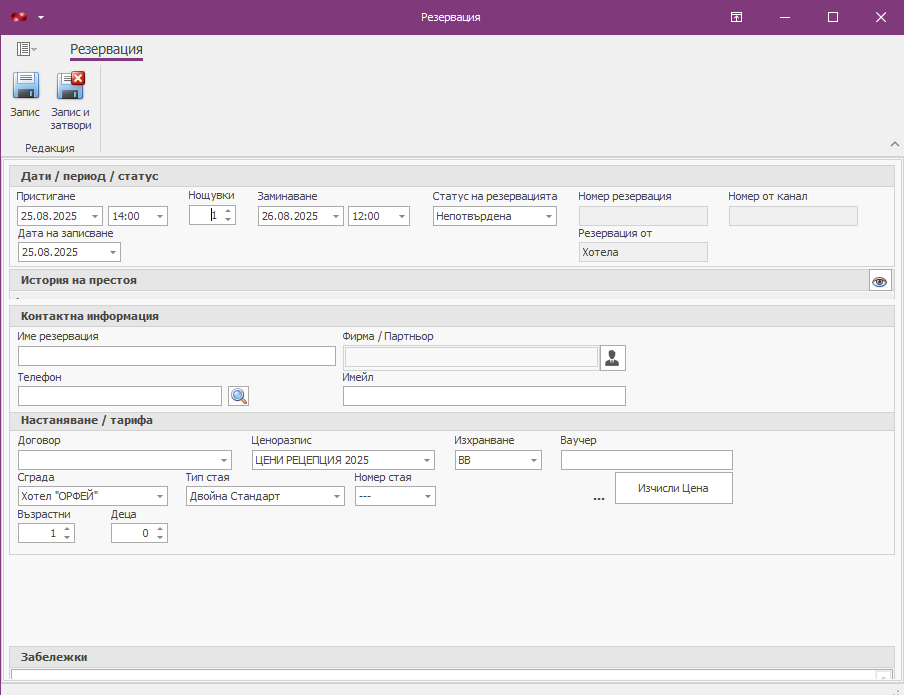Select the Резервация ribbon tab
This screenshot has height=695, width=904.
click(106, 49)
